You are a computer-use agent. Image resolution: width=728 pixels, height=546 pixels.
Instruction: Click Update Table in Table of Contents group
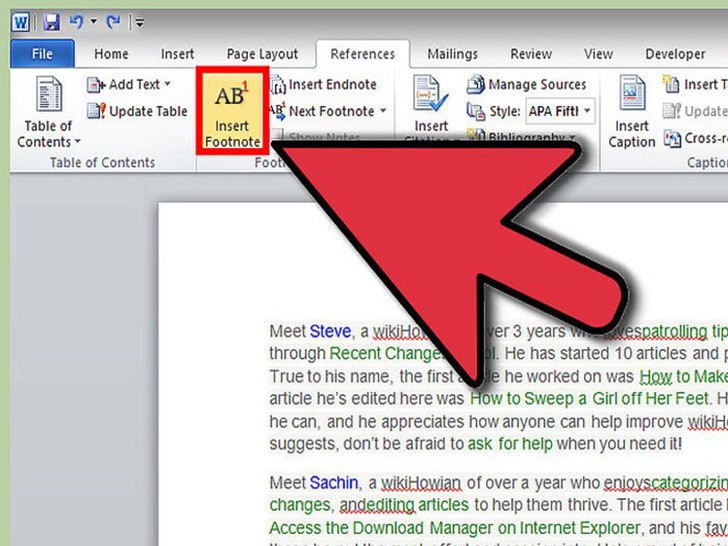tap(137, 111)
